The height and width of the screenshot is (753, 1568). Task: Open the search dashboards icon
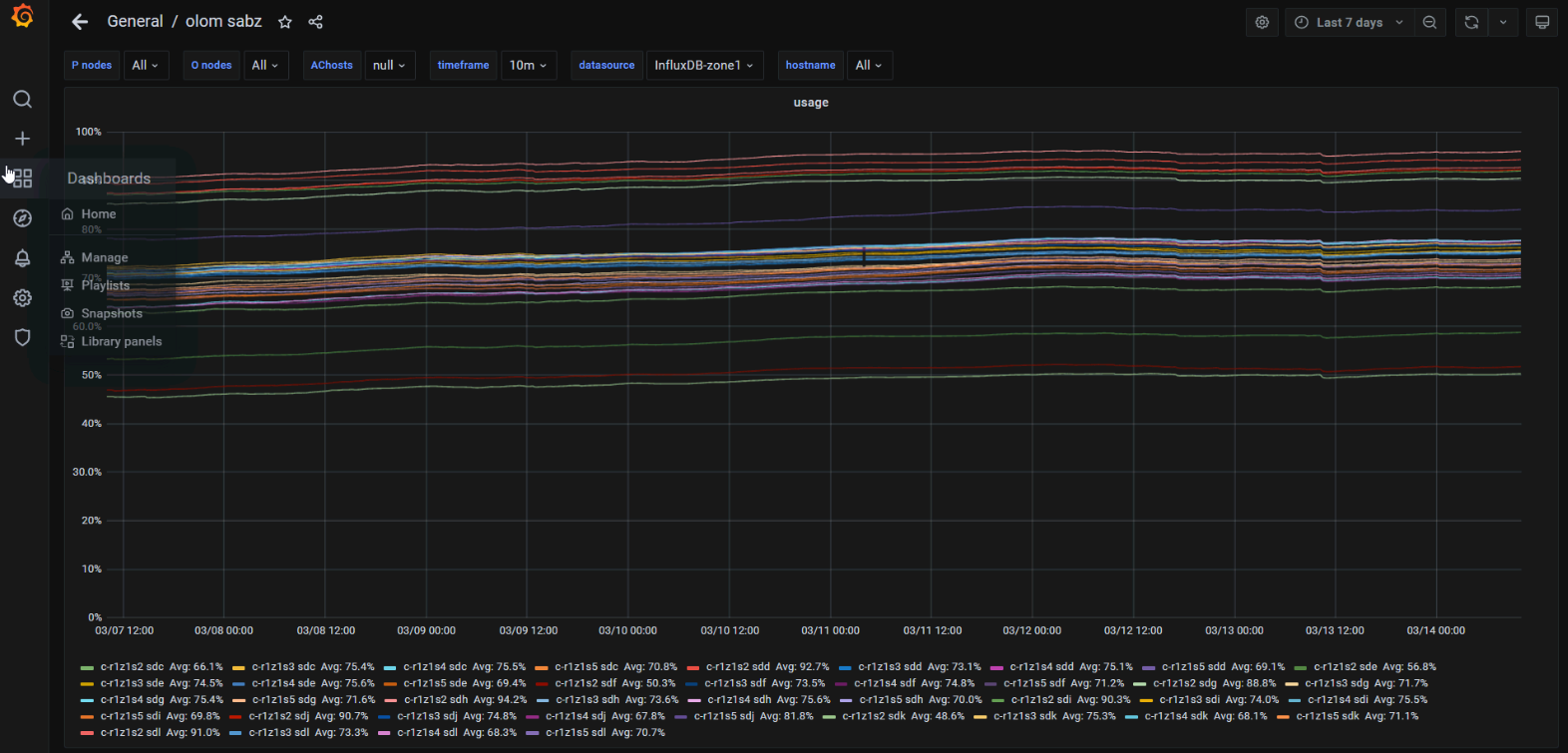(x=22, y=99)
